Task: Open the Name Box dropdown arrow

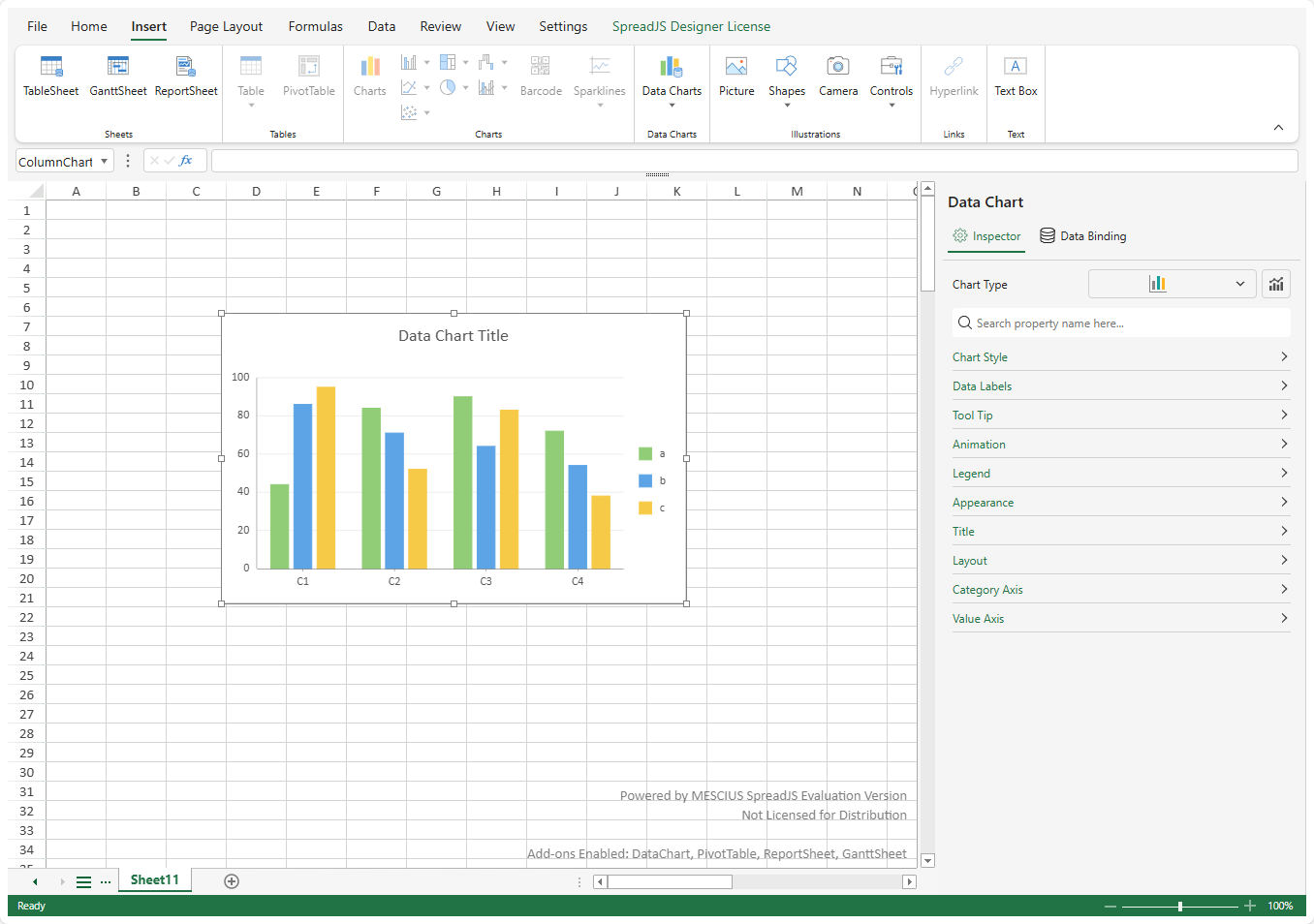Action: tap(104, 162)
